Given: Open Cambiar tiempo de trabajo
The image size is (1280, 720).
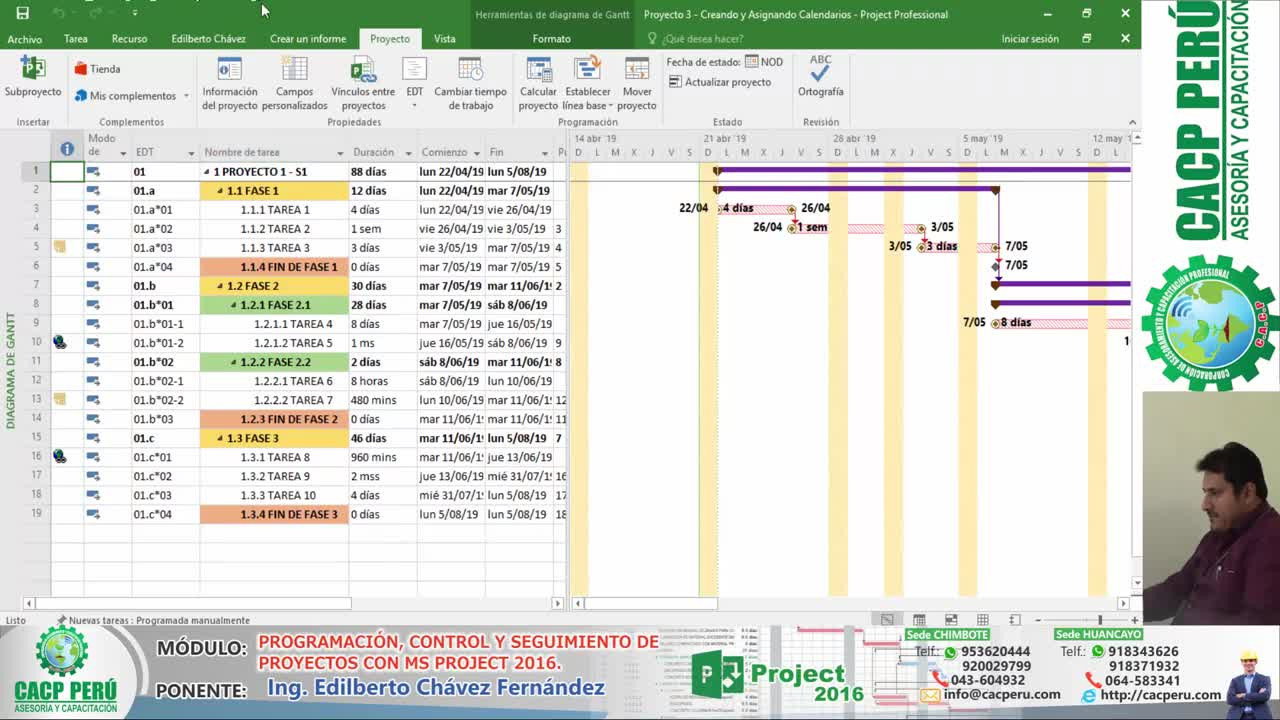Looking at the screenshot, I should tap(470, 70).
